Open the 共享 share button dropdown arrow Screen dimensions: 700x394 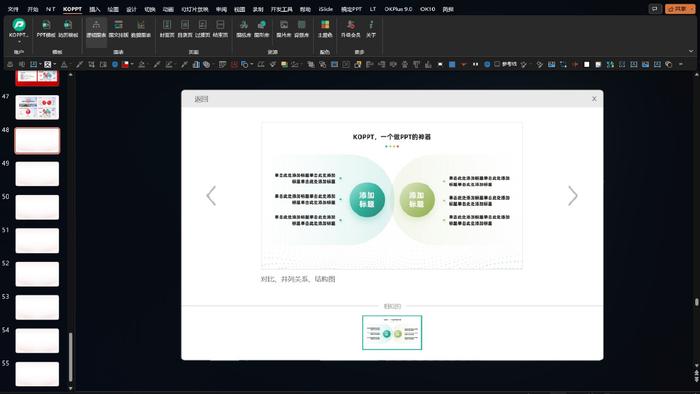pos(692,9)
